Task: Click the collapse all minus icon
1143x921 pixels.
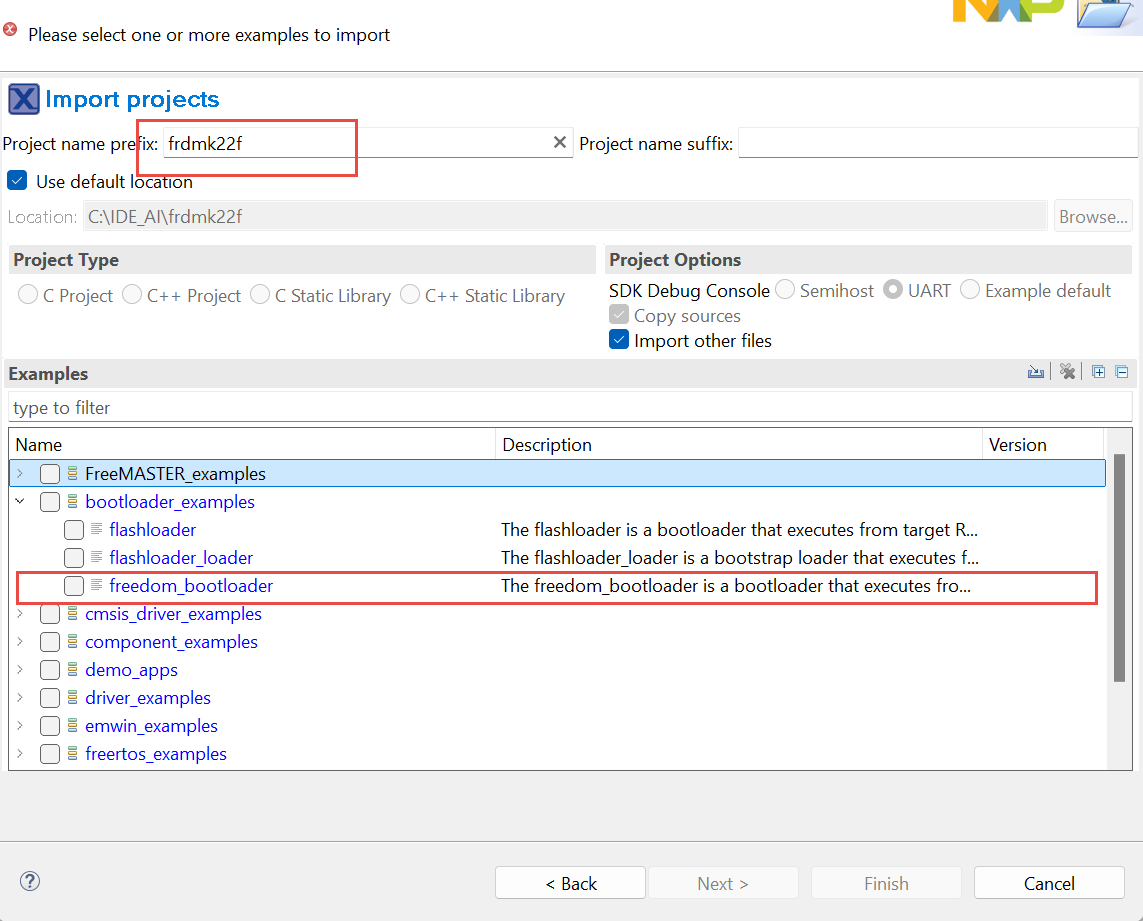Action: point(1122,373)
